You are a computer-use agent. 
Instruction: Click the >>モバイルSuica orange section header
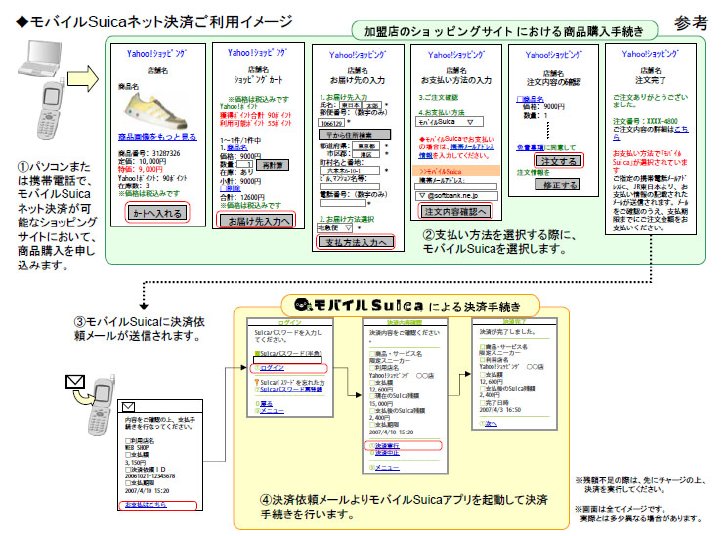[456, 171]
